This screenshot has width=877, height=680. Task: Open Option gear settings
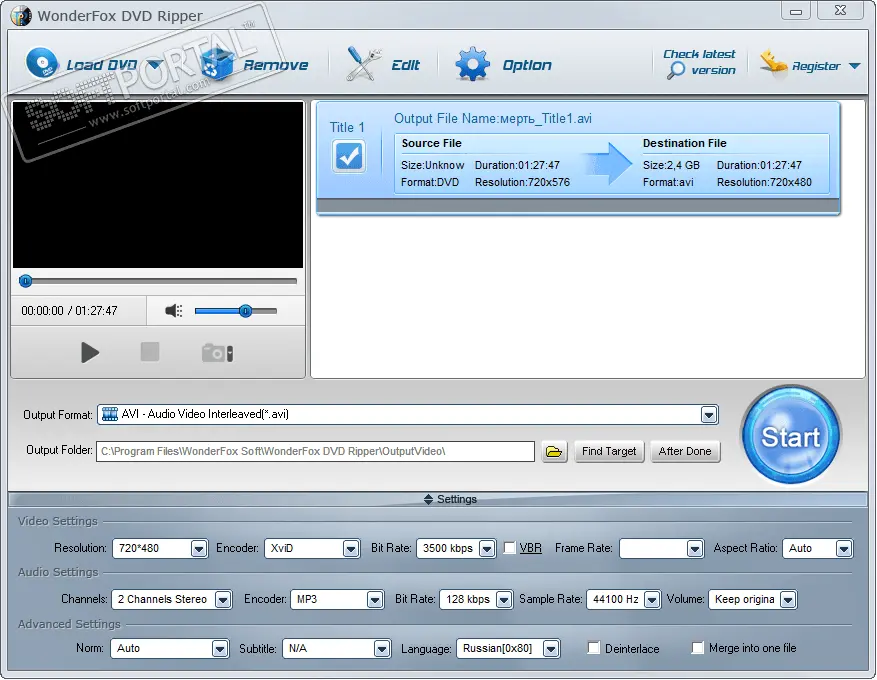pyautogui.click(x=472, y=64)
